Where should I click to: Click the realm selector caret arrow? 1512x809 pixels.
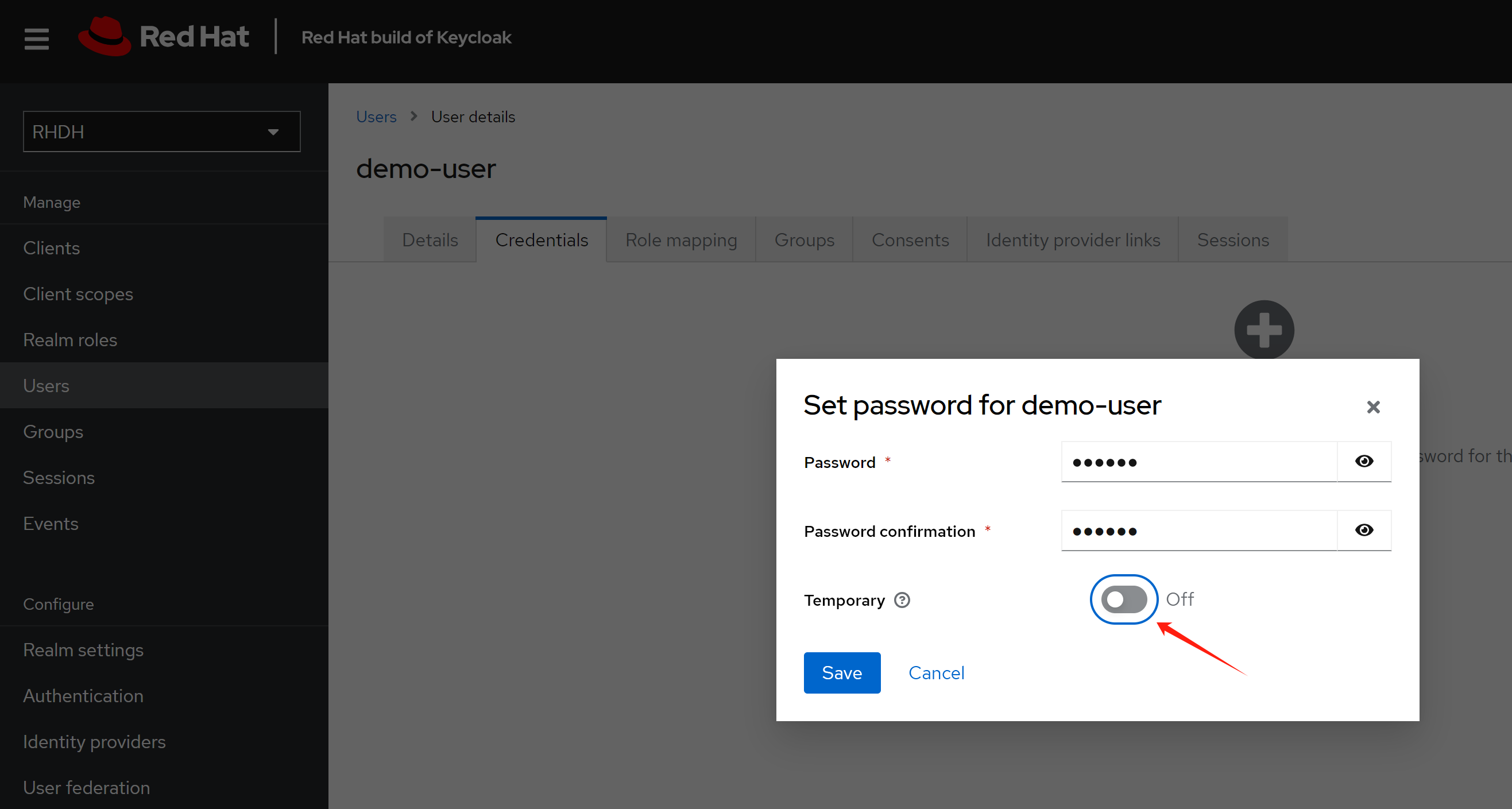click(x=273, y=132)
